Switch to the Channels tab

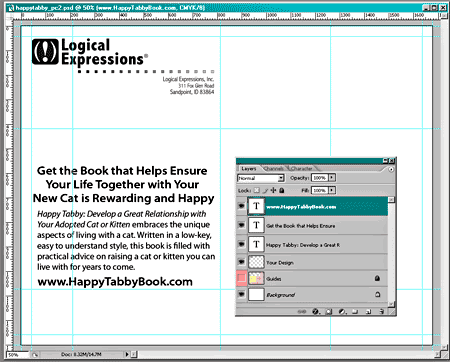[x=274, y=169]
